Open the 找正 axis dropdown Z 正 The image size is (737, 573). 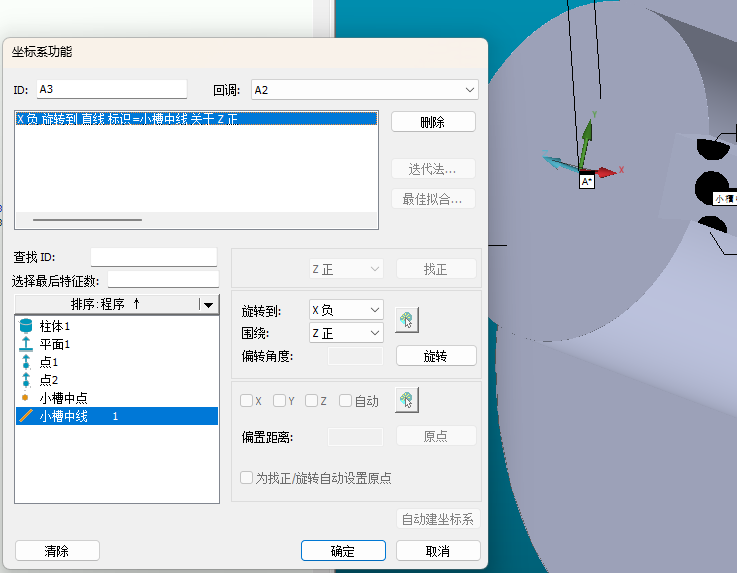tap(346, 269)
